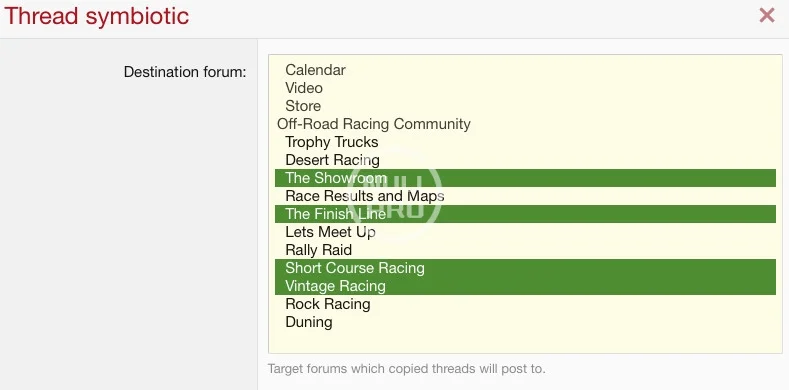
Task: Choose Store from the forum list
Action: pos(525,106)
